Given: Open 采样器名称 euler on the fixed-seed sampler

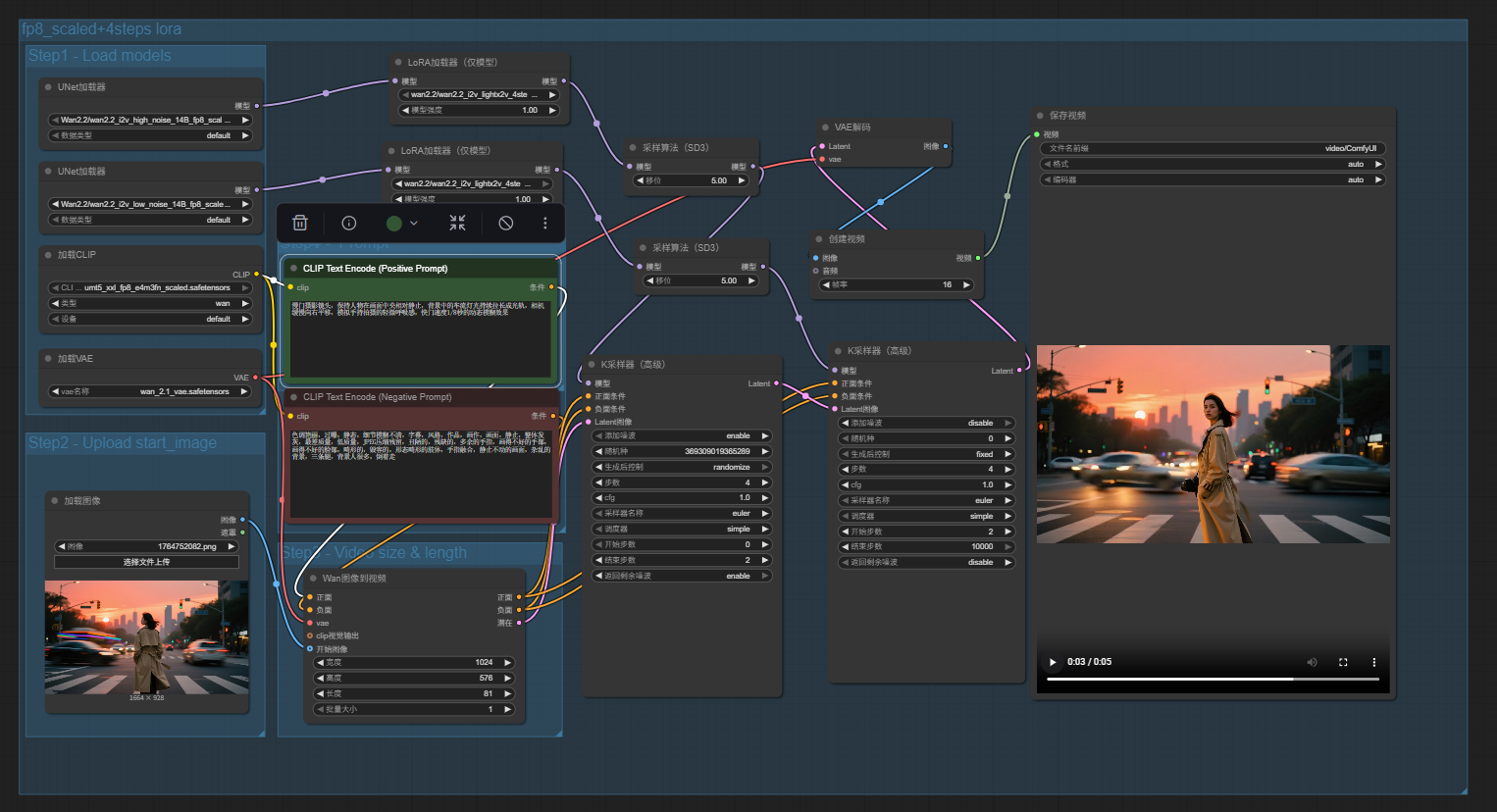Looking at the screenshot, I should 926,501.
